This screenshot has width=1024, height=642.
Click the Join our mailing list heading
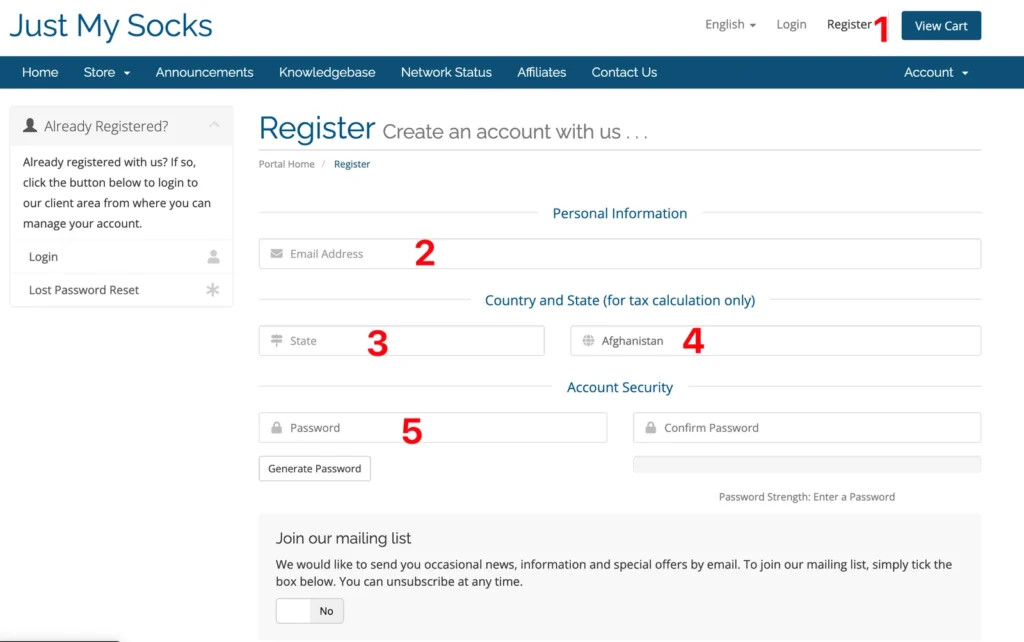(343, 538)
